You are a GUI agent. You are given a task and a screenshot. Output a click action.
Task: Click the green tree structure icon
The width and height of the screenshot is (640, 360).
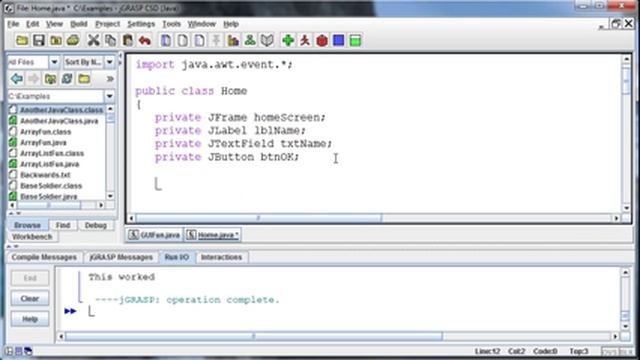pos(250,40)
